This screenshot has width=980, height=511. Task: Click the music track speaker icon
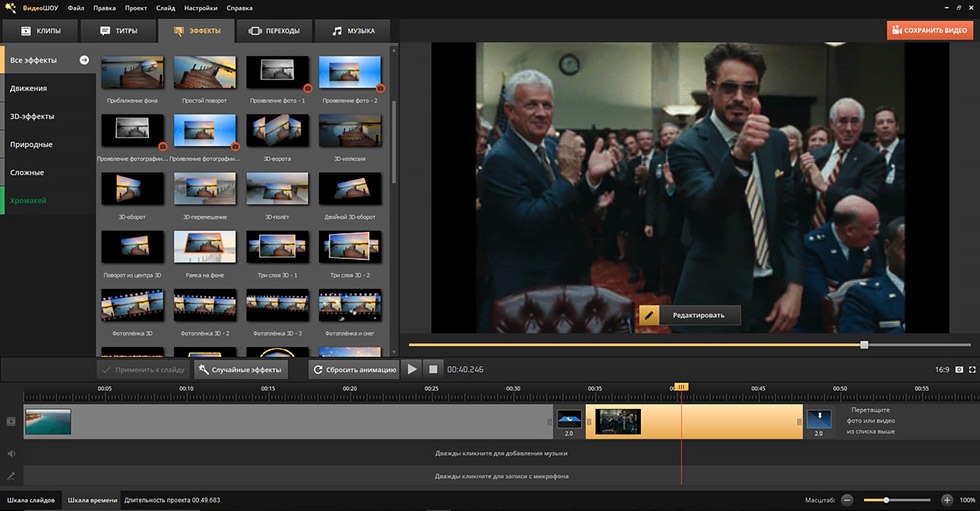tap(11, 454)
